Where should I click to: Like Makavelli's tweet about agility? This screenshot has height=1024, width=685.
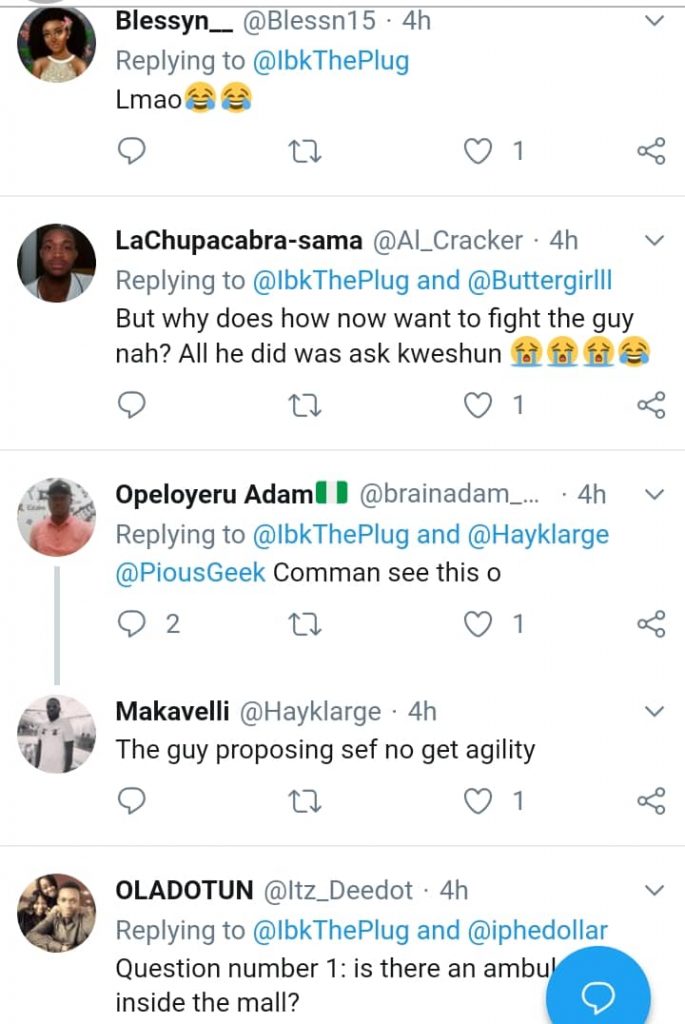480,800
